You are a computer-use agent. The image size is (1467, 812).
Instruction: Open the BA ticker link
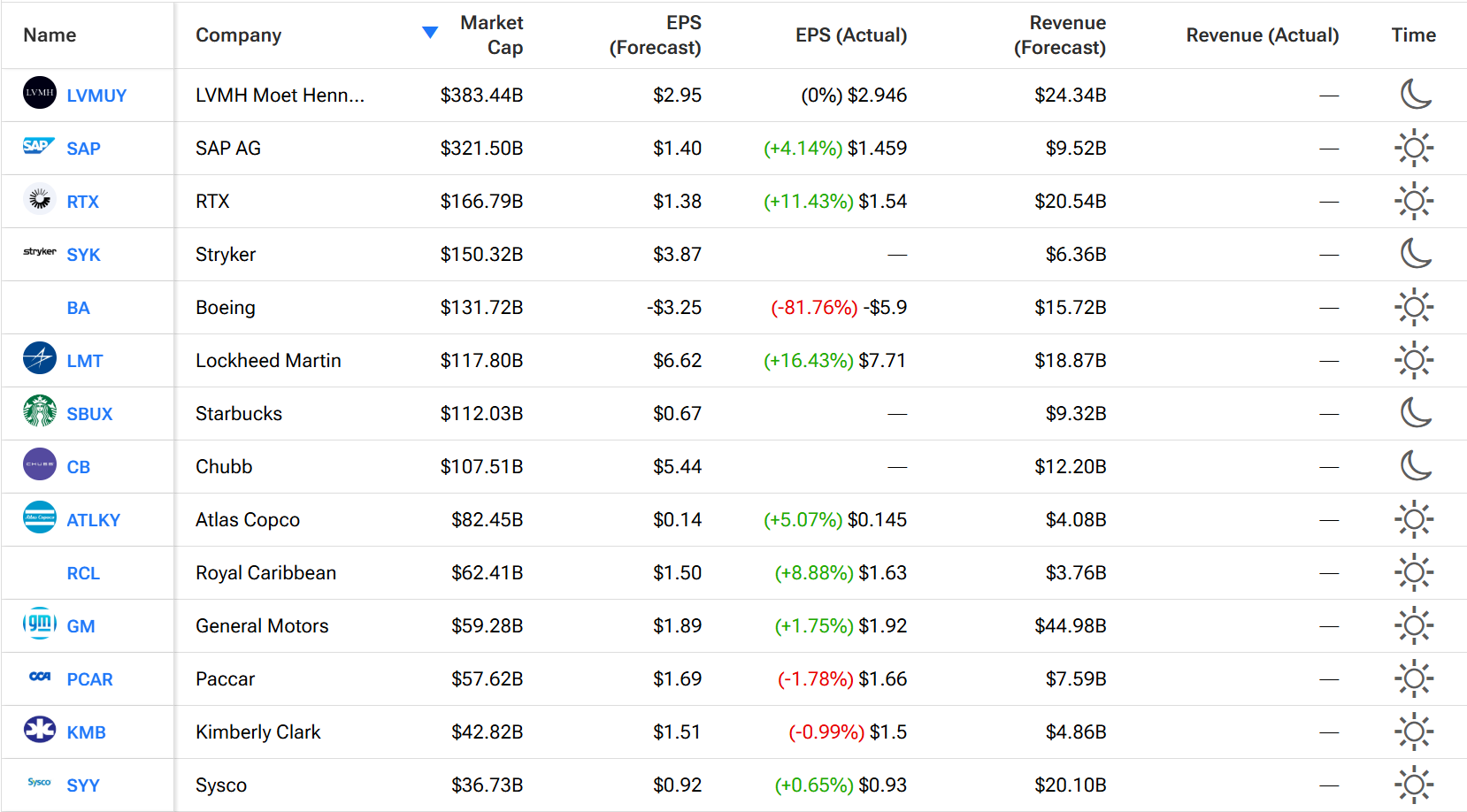78,308
